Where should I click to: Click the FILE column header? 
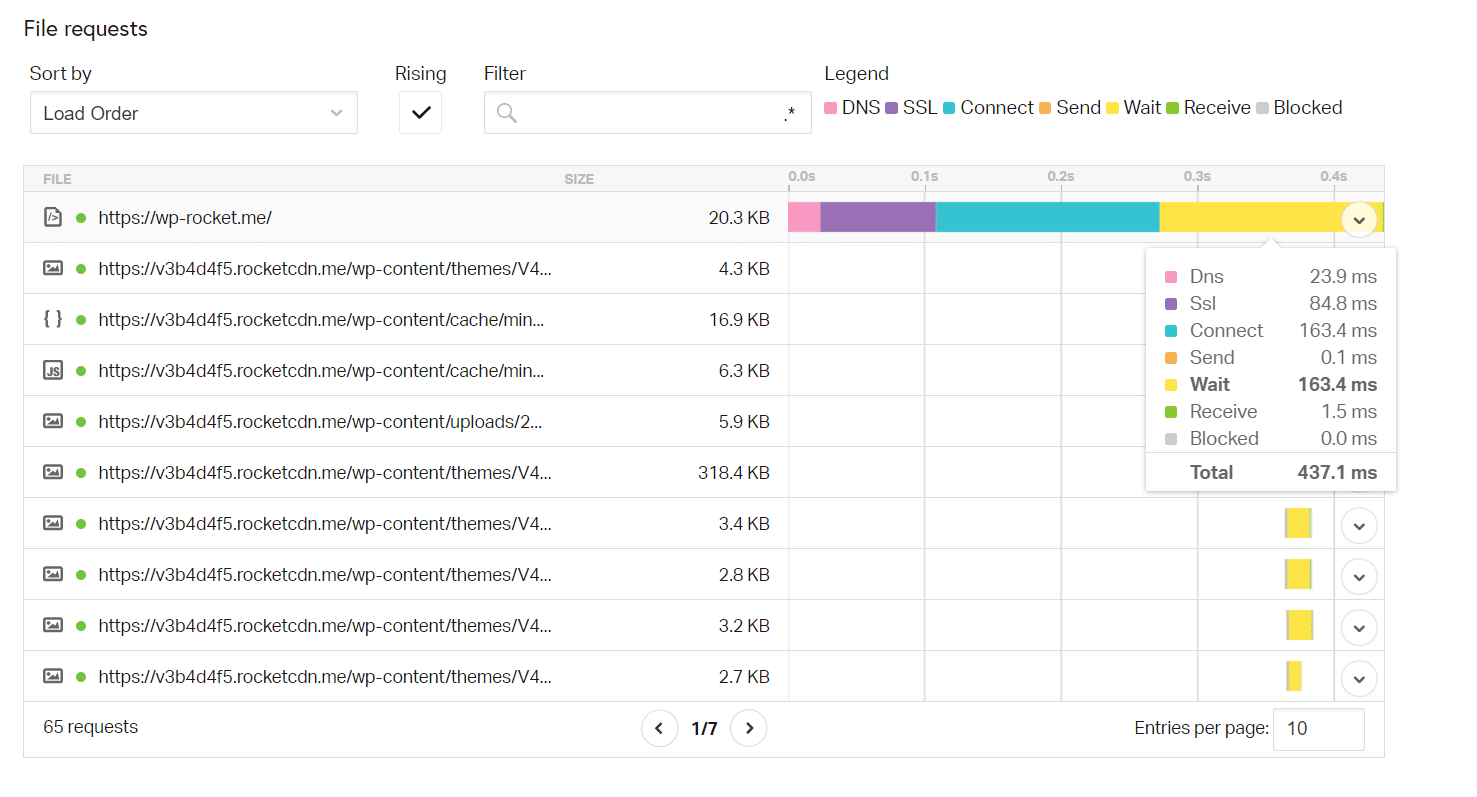tap(57, 179)
